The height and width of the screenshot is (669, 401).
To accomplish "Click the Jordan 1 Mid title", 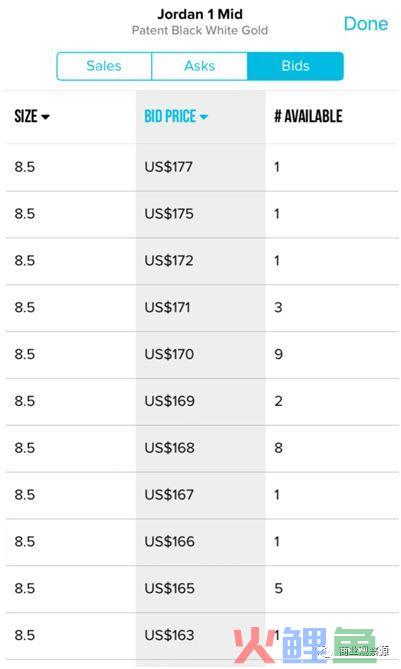I will coord(200,14).
